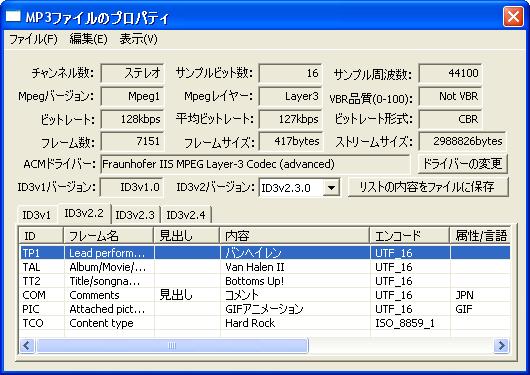Screen dimensions: 530x375
Task: Click the 属性/言語 column header
Action: coord(480,236)
